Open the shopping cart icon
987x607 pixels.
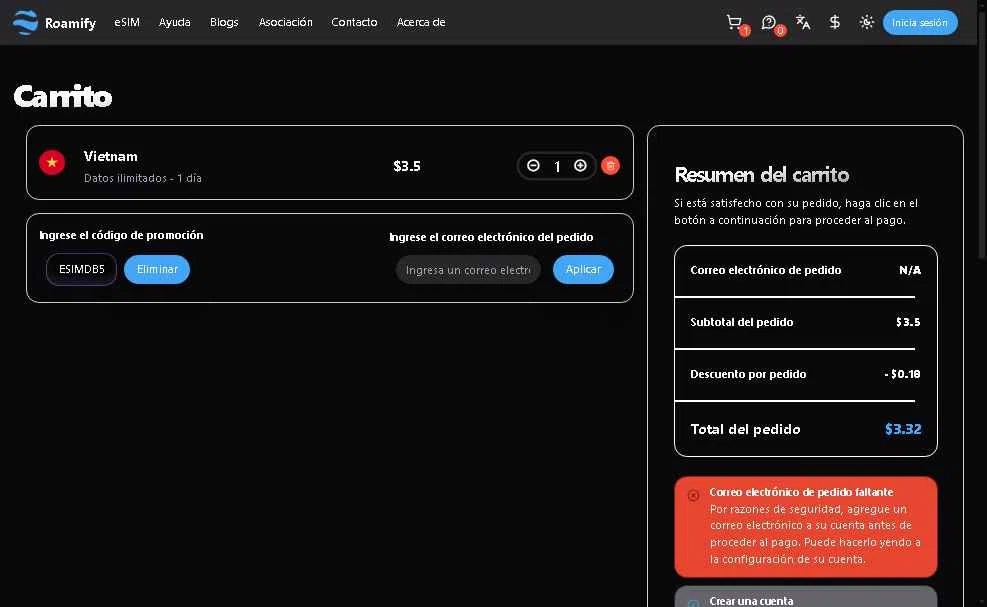(x=735, y=23)
